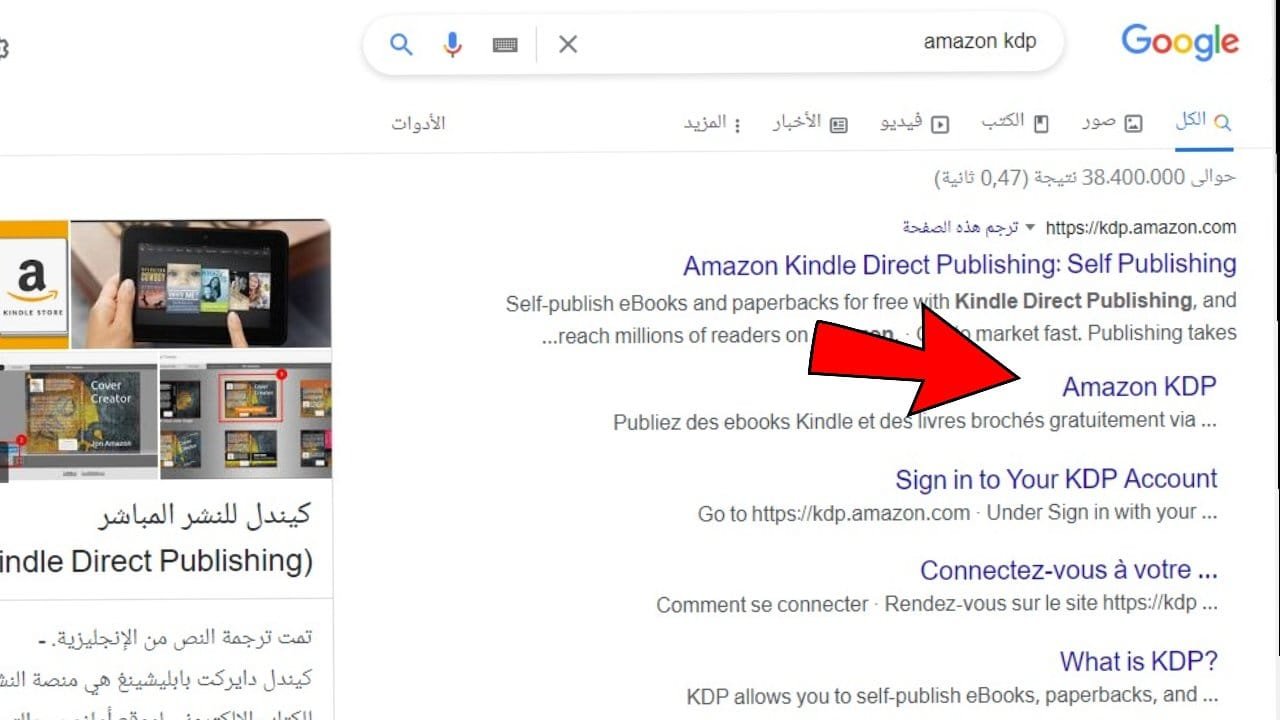Open the on-screen keyboard icon
This screenshot has width=1280, height=720.
505,44
